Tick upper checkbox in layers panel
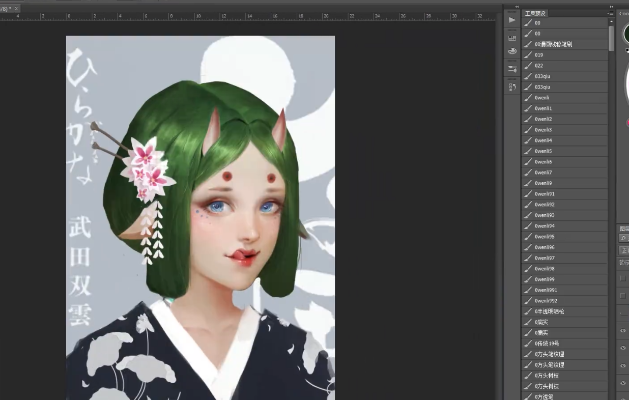 [623, 278]
